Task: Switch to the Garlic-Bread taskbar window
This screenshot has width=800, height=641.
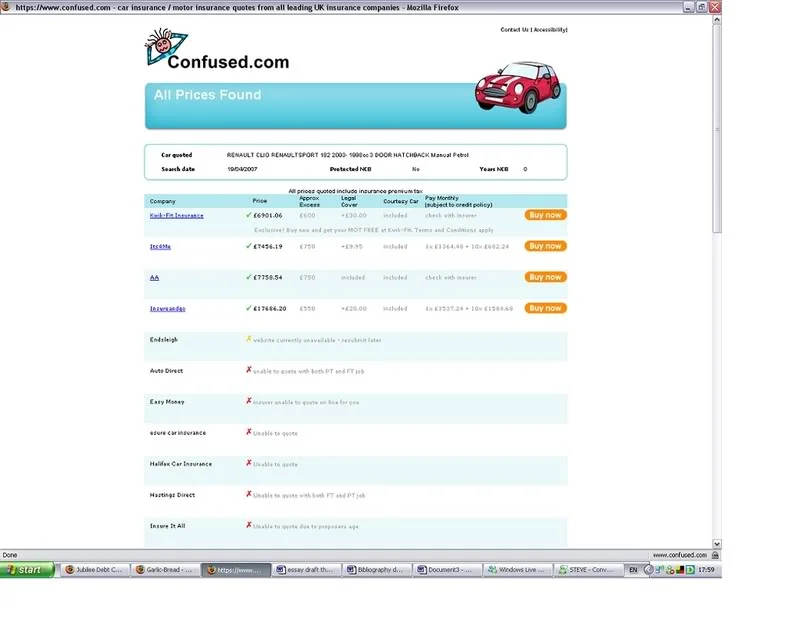Action: click(165, 570)
